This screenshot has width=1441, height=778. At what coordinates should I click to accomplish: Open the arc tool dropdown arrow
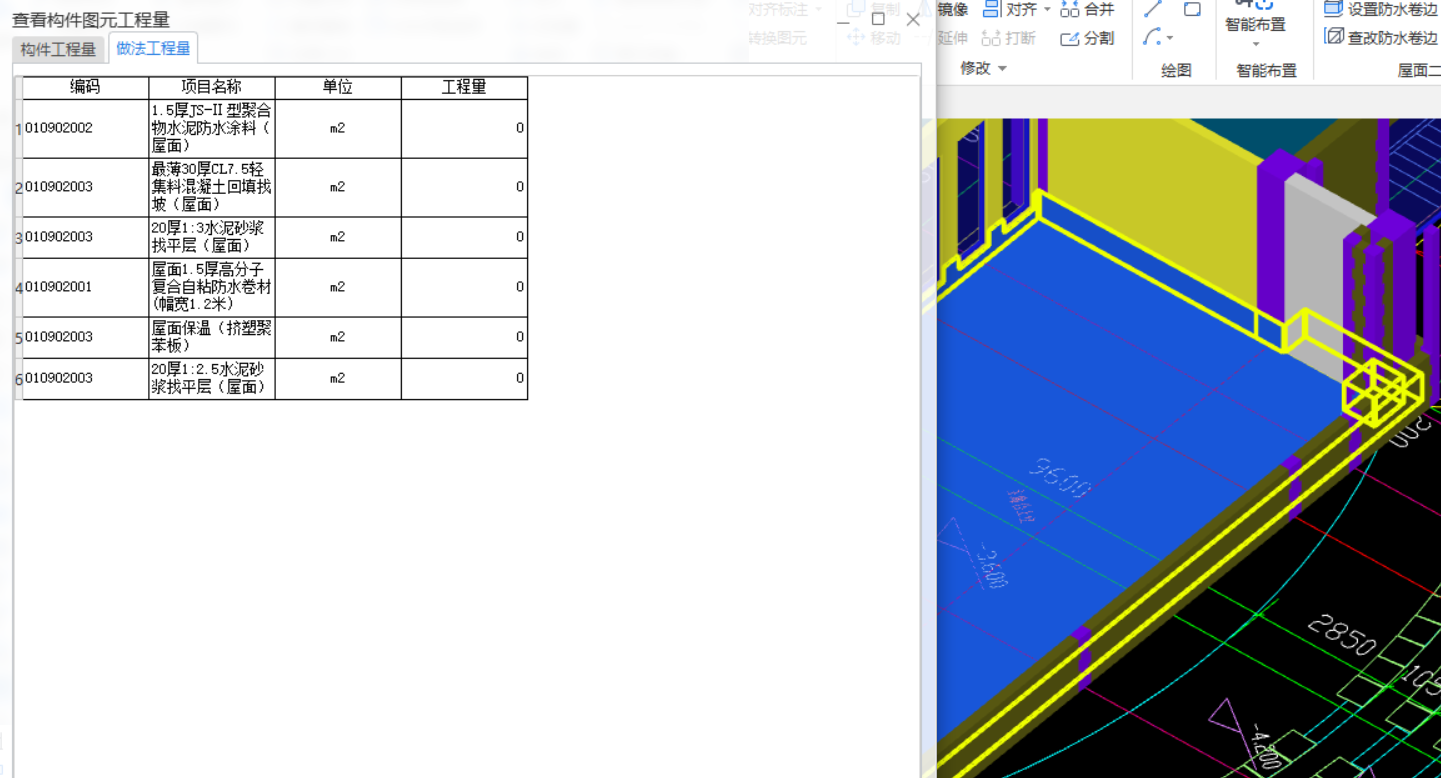pos(1170,39)
